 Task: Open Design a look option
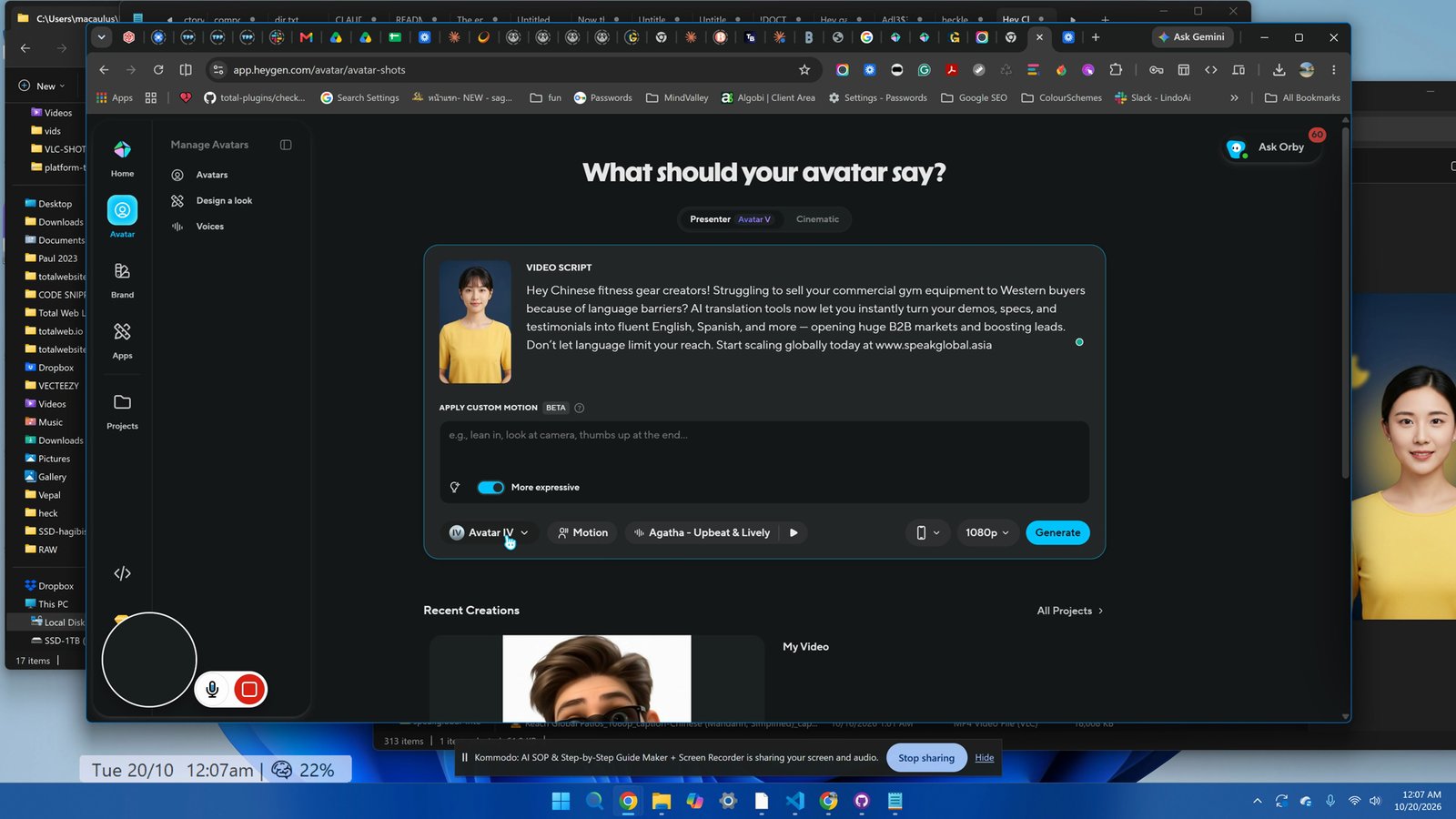pos(224,200)
